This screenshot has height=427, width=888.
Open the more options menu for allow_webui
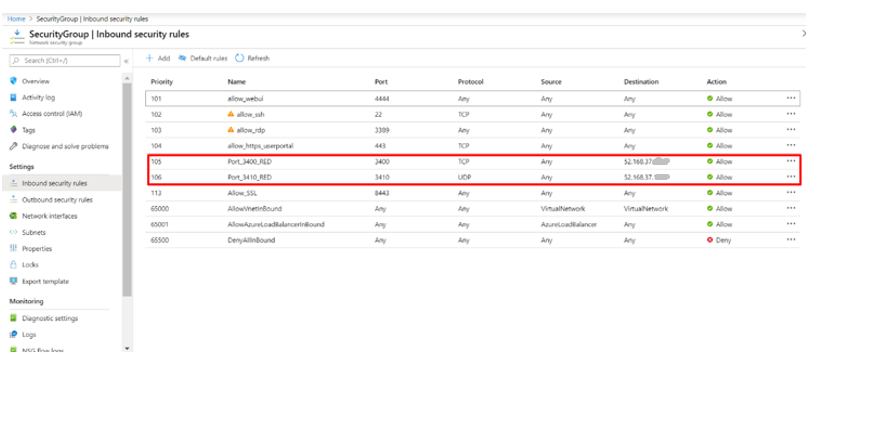point(791,99)
